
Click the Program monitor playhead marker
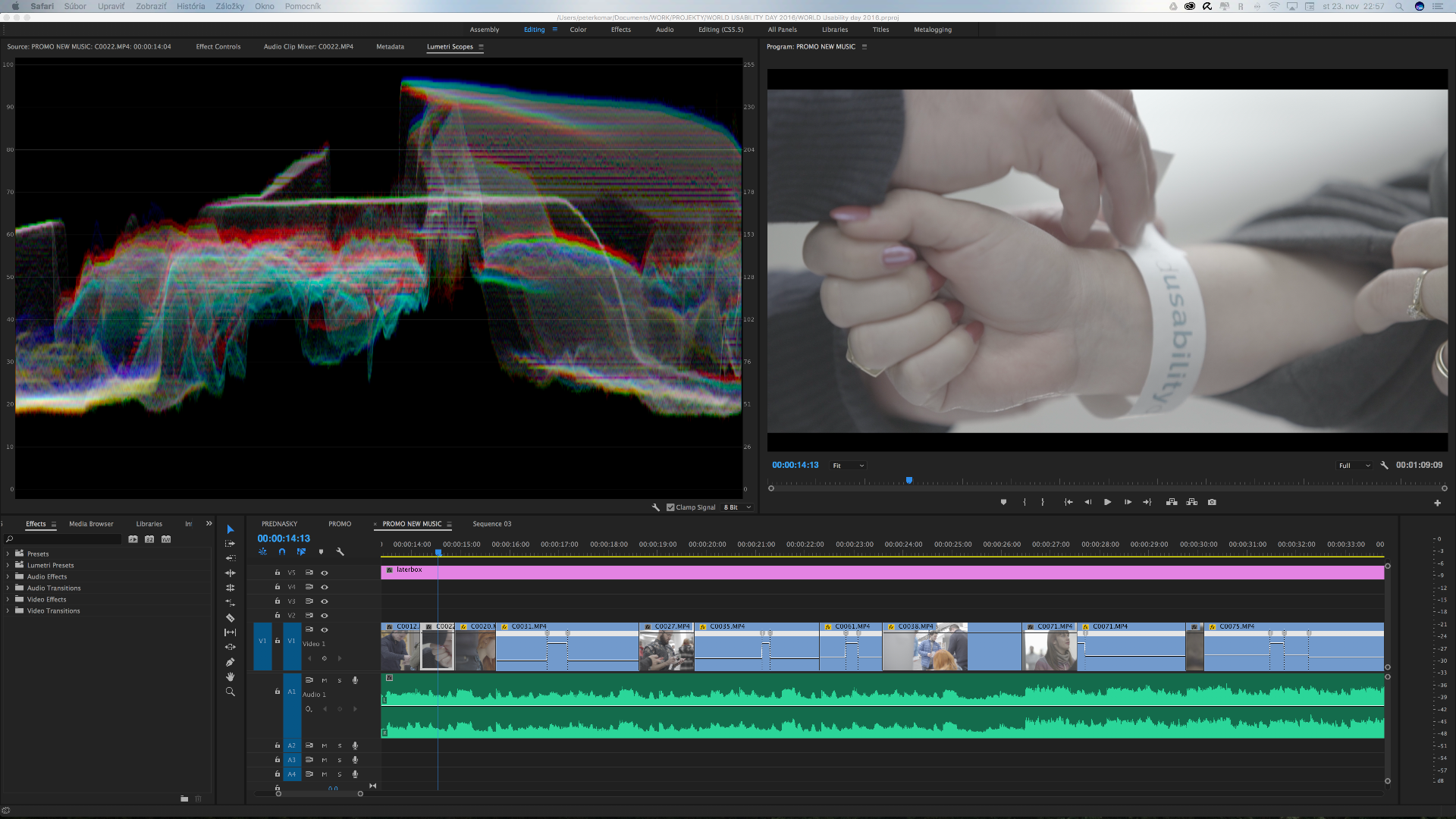pyautogui.click(x=909, y=480)
